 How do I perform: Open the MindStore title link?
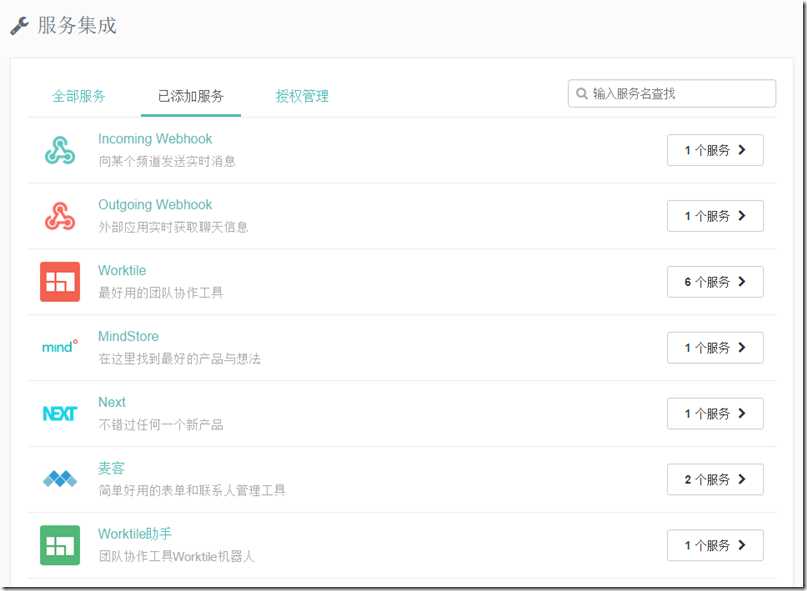(128, 337)
